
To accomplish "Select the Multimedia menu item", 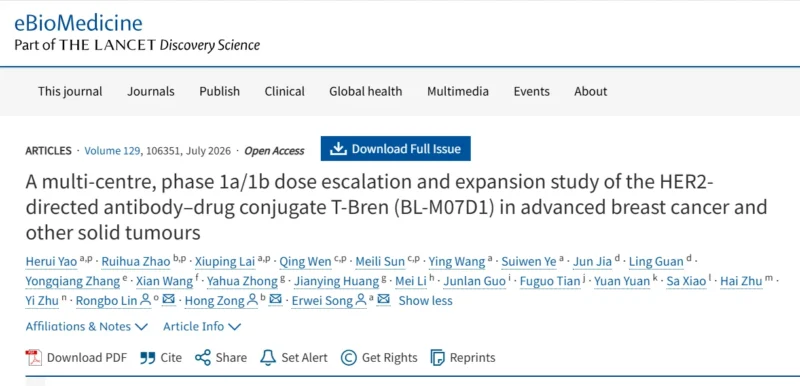I will click(458, 91).
